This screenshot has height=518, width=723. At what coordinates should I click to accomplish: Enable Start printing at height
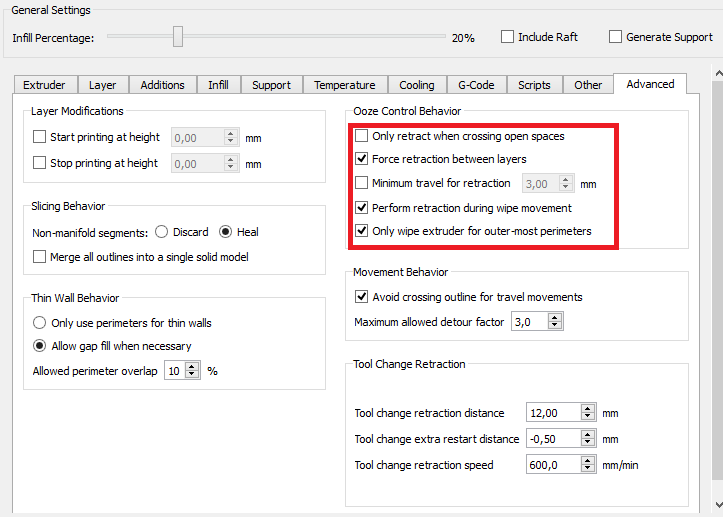40,137
